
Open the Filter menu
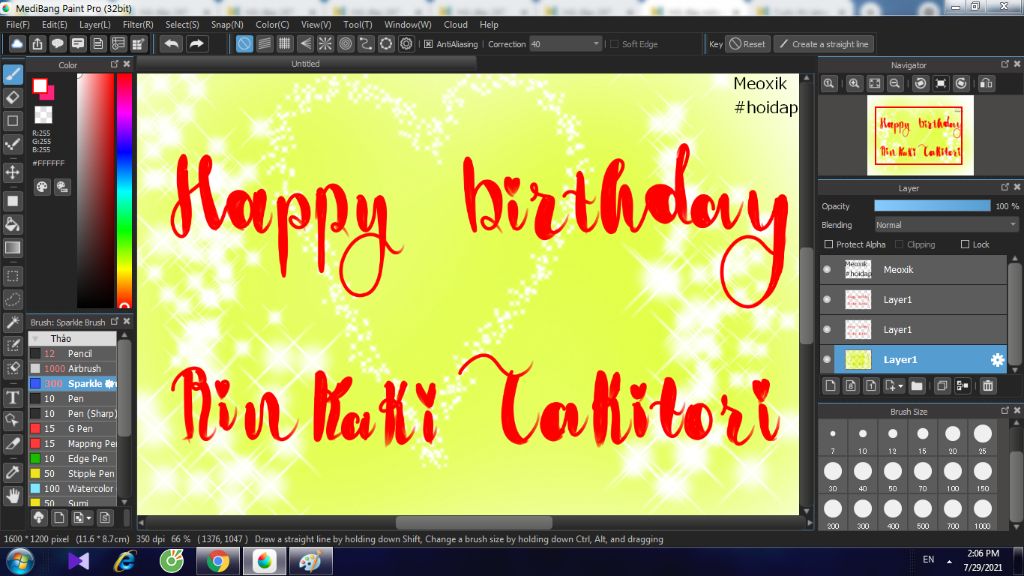pos(138,25)
